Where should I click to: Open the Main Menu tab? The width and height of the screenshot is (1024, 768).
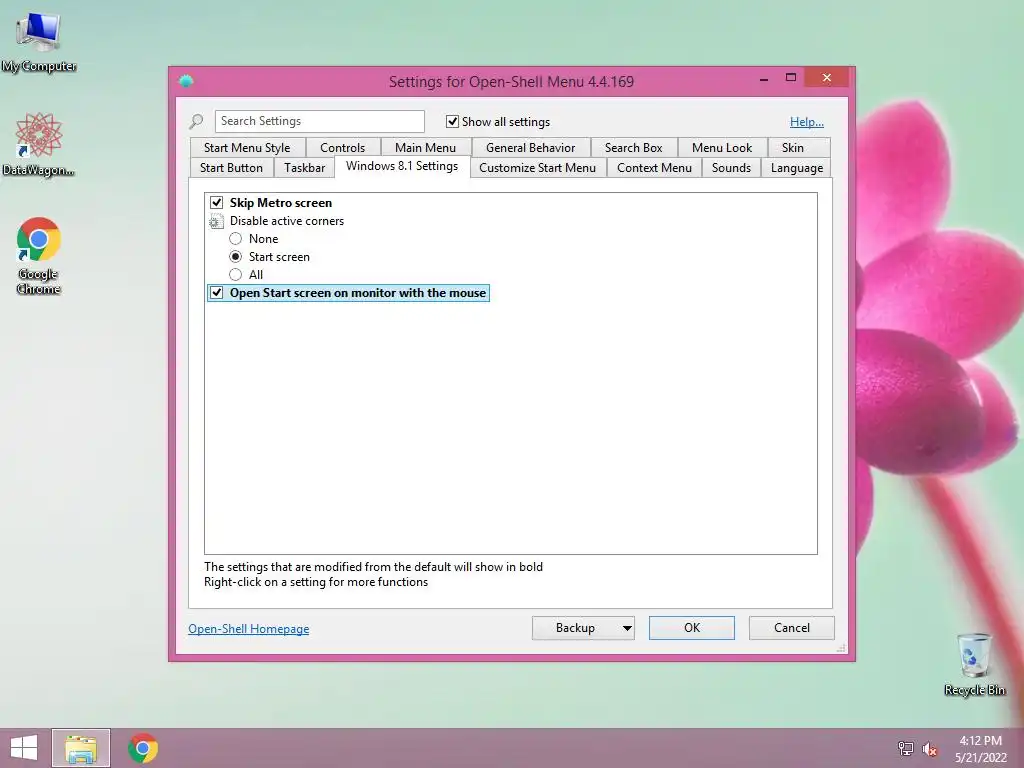tap(425, 148)
